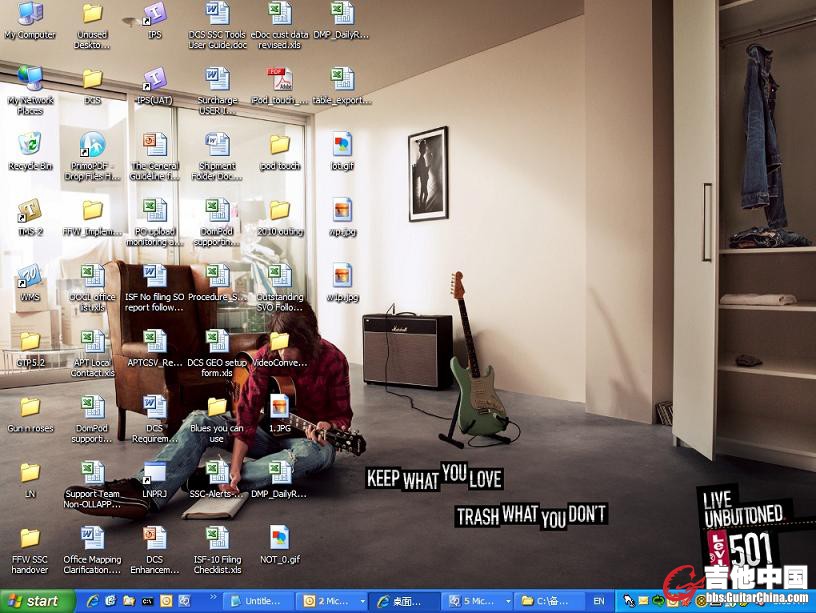The height and width of the screenshot is (613, 816).
Task: Select the NOT_0.gif image file
Action: click(x=279, y=539)
